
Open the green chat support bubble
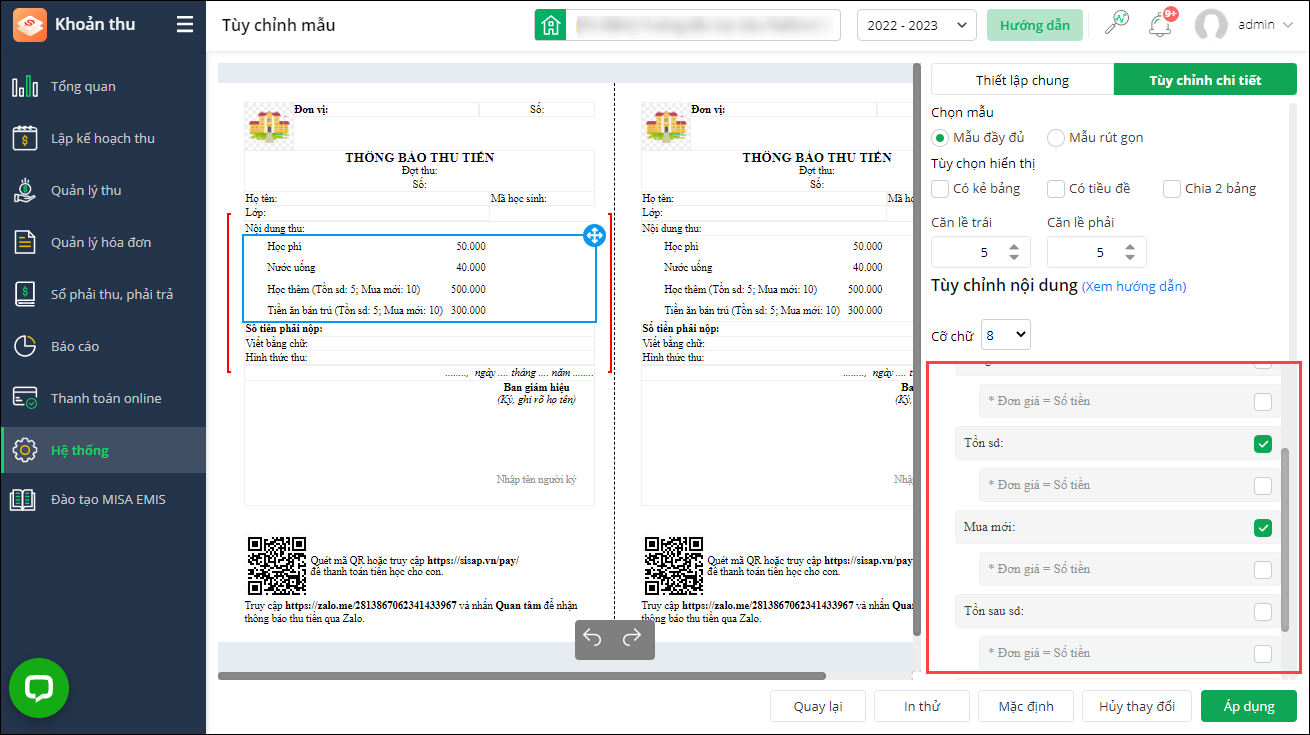pyautogui.click(x=39, y=687)
